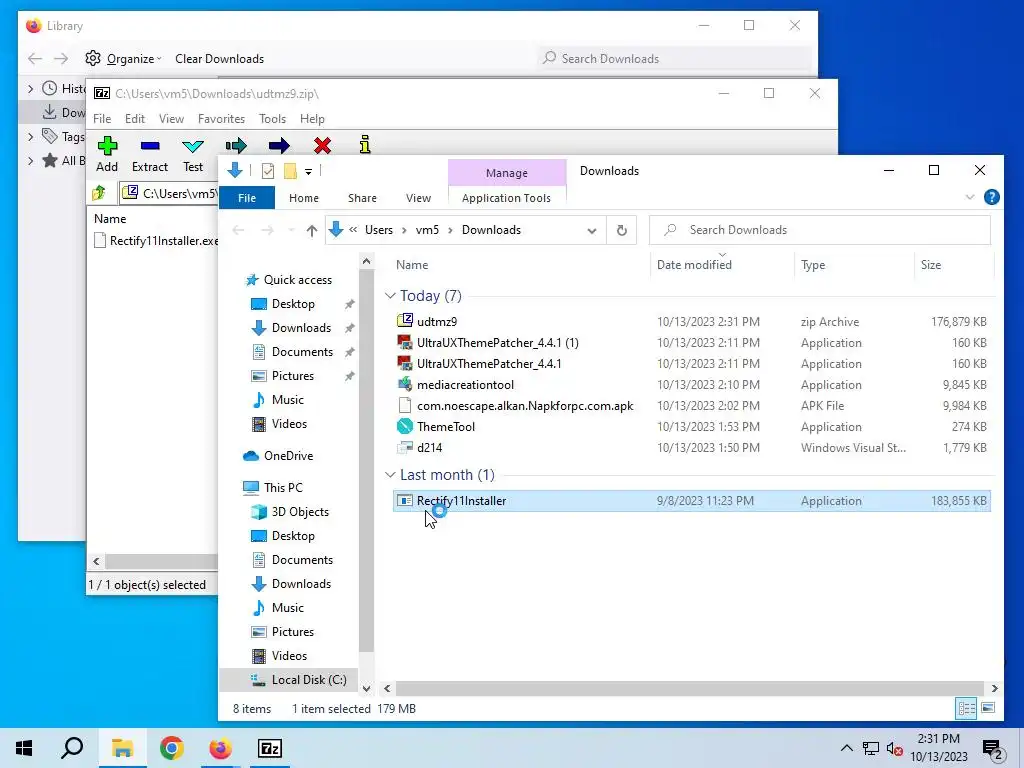Click the 7-Zip taskbar icon
The height and width of the screenshot is (768, 1024).
(x=270, y=748)
